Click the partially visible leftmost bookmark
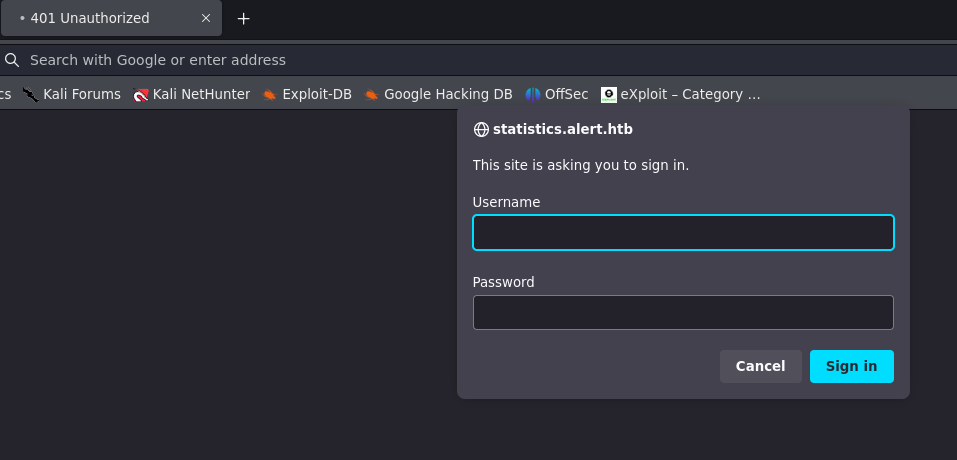Image resolution: width=957 pixels, height=460 pixels. pos(5,95)
